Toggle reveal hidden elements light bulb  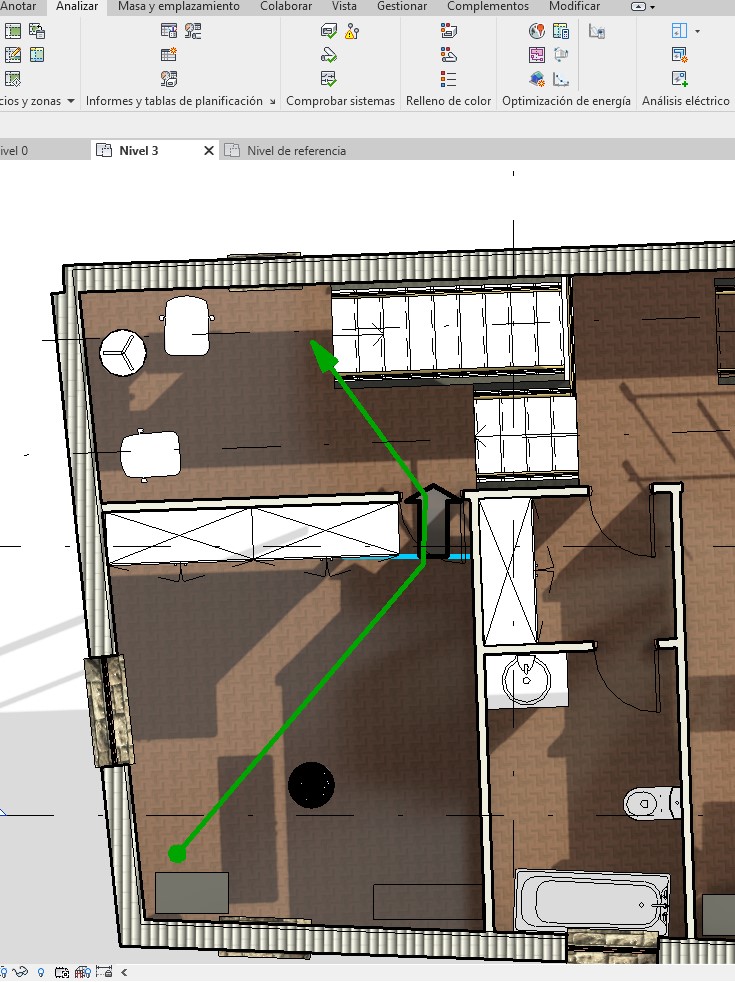point(41,971)
